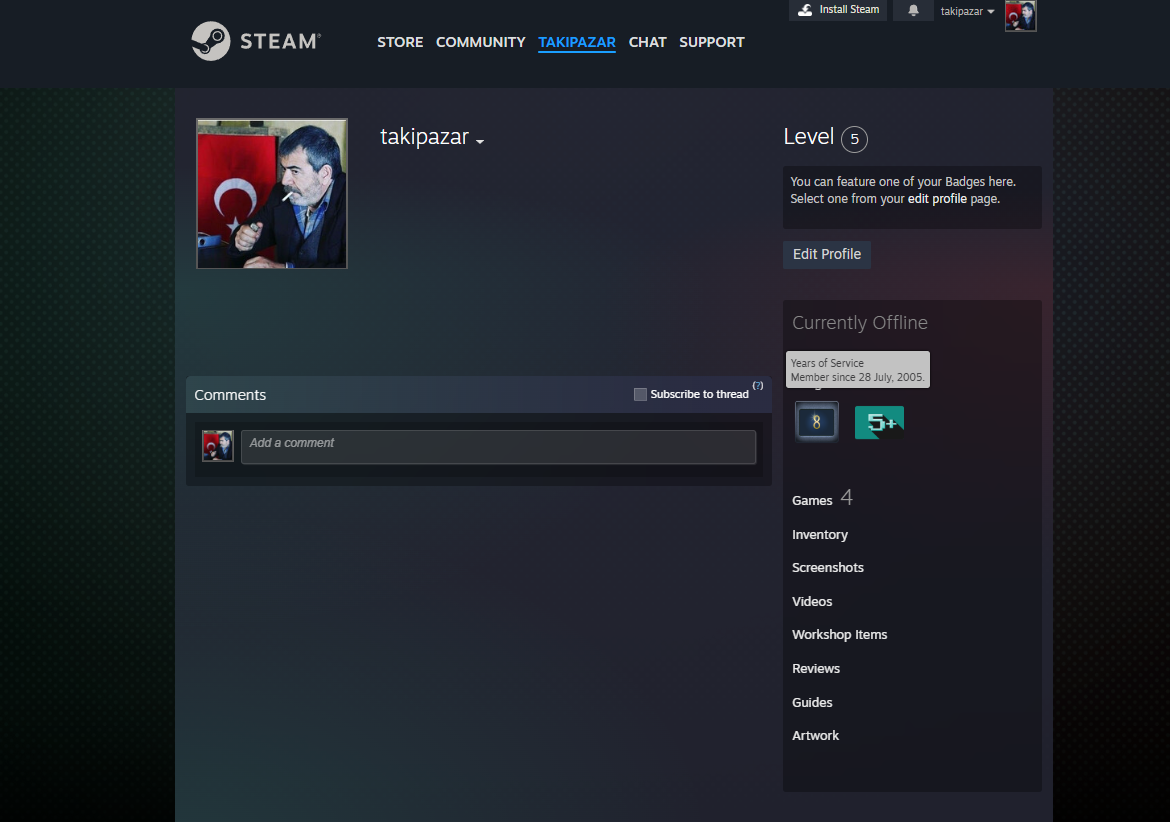Go to CHAT in the navigation
The width and height of the screenshot is (1170, 822).
[x=647, y=43]
